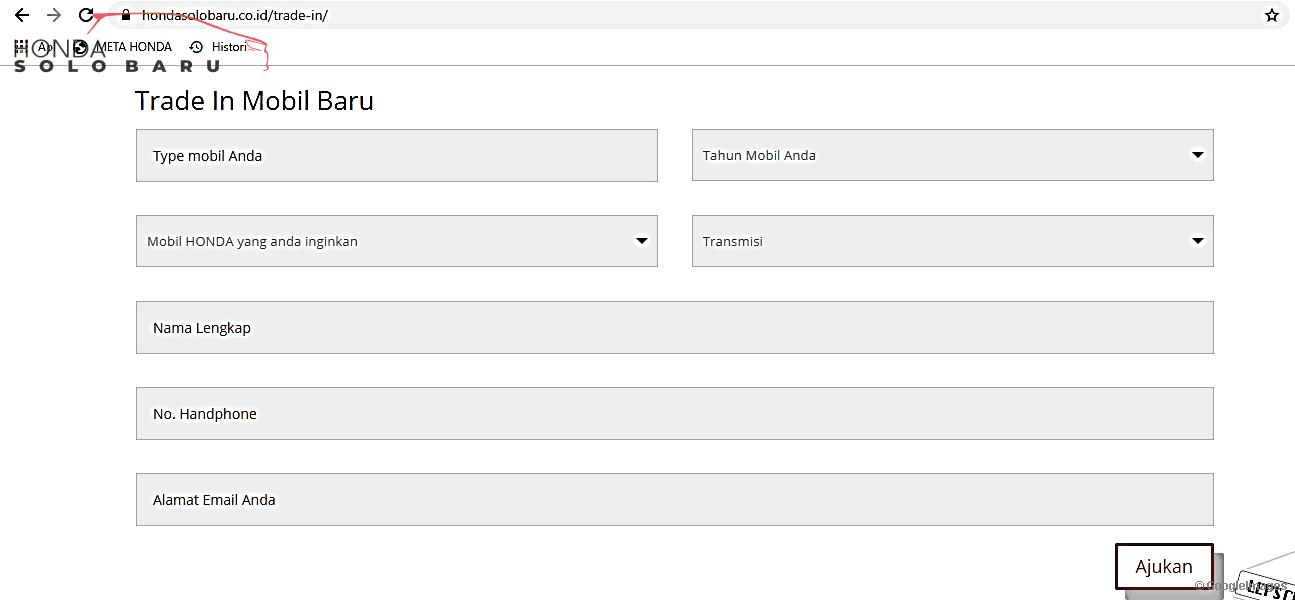
Task: Click the Trade In Mobil Baru heading
Action: point(254,101)
